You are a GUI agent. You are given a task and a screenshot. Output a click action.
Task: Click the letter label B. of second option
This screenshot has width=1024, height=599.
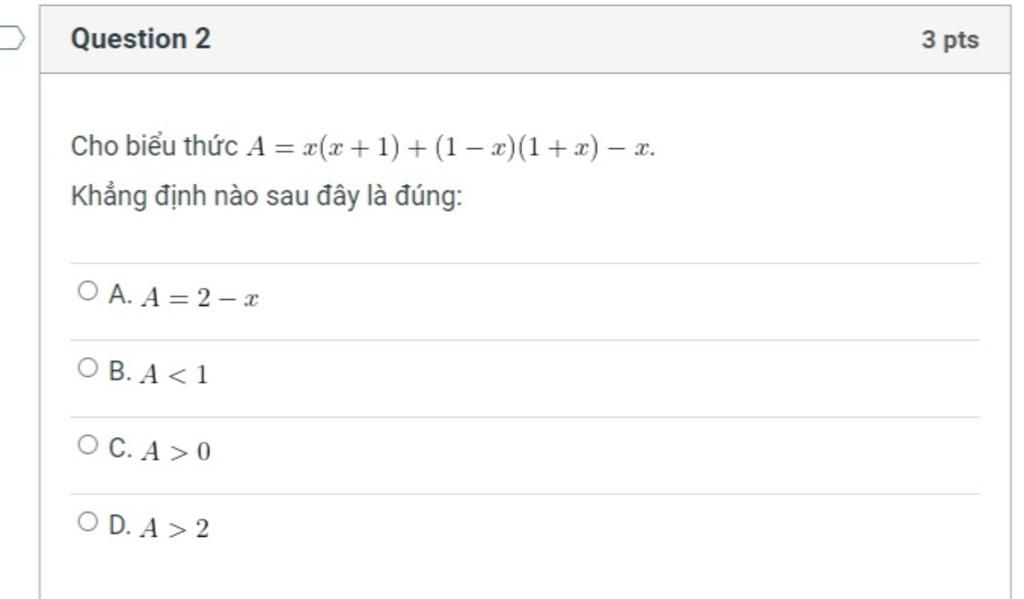[120, 371]
